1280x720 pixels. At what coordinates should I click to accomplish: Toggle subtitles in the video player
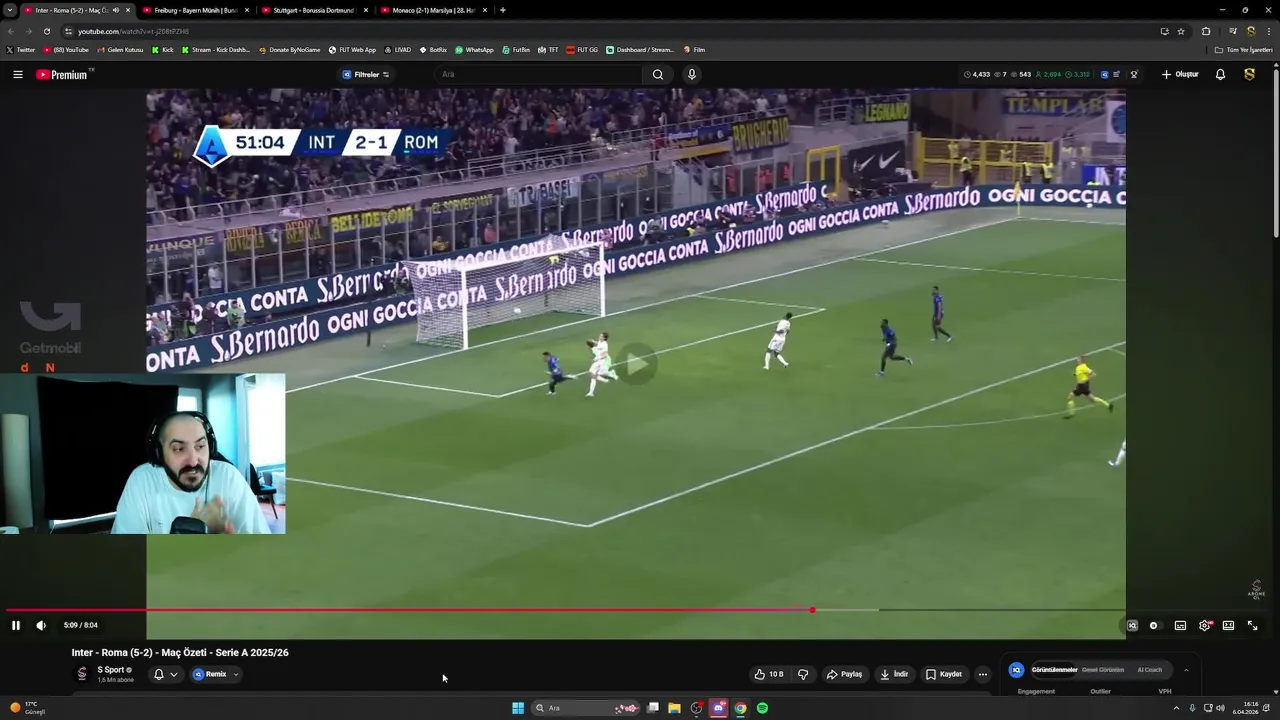coord(1180,626)
